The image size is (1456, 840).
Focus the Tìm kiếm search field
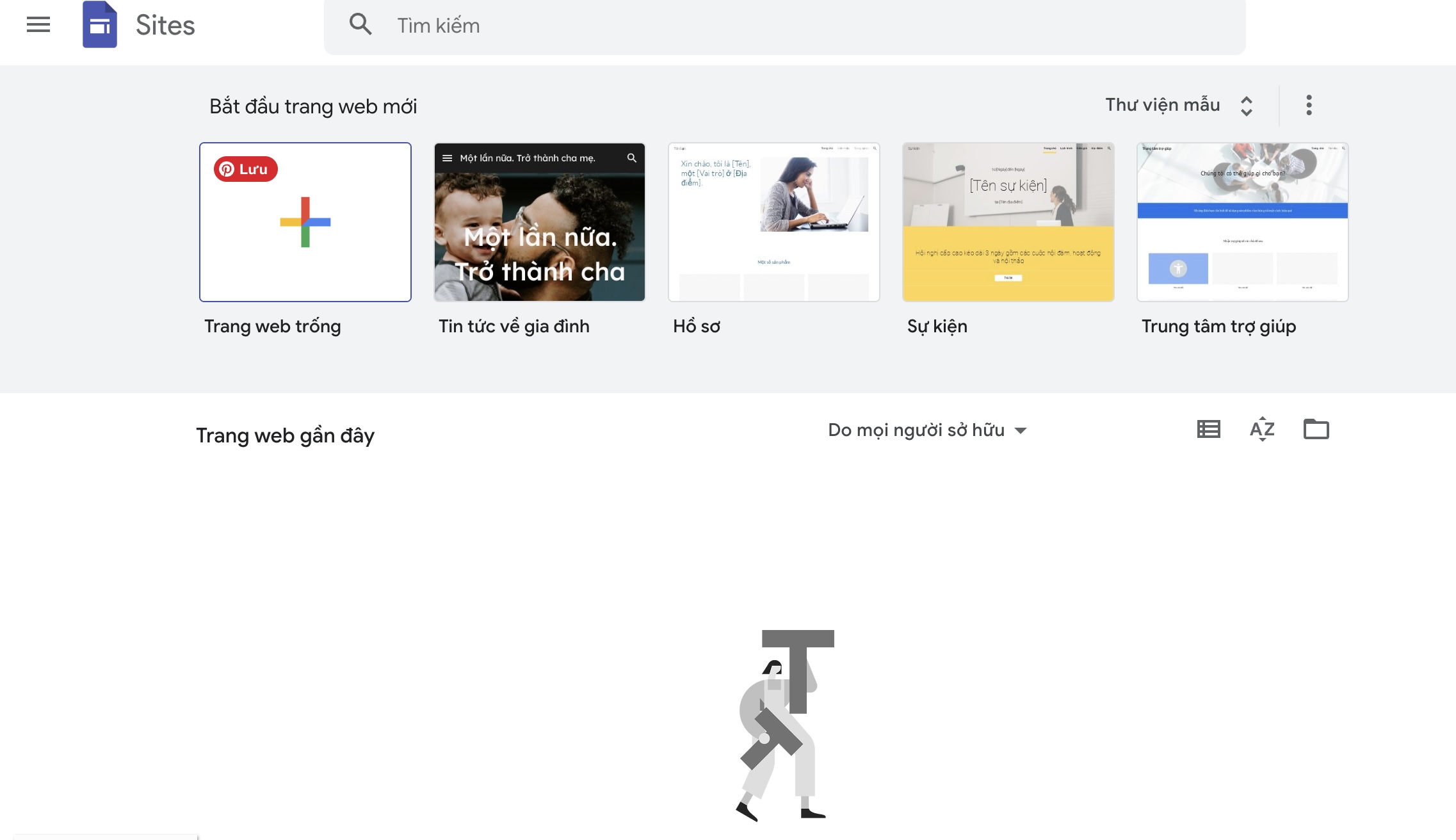coord(784,26)
